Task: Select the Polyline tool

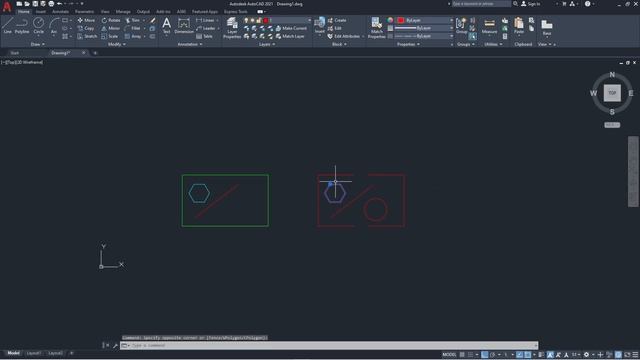Action: 22,26
